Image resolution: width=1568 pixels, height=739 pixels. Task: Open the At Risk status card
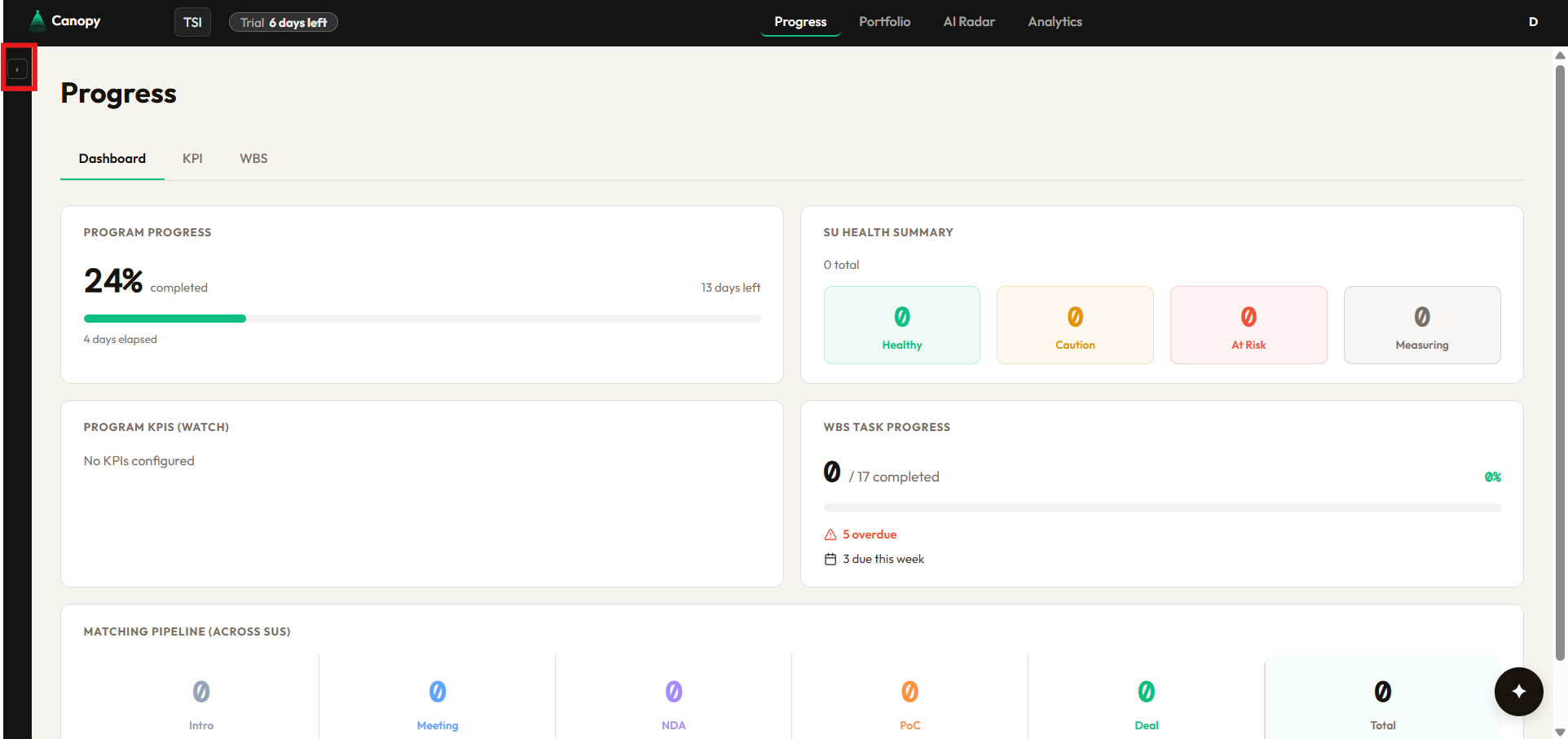click(1249, 325)
